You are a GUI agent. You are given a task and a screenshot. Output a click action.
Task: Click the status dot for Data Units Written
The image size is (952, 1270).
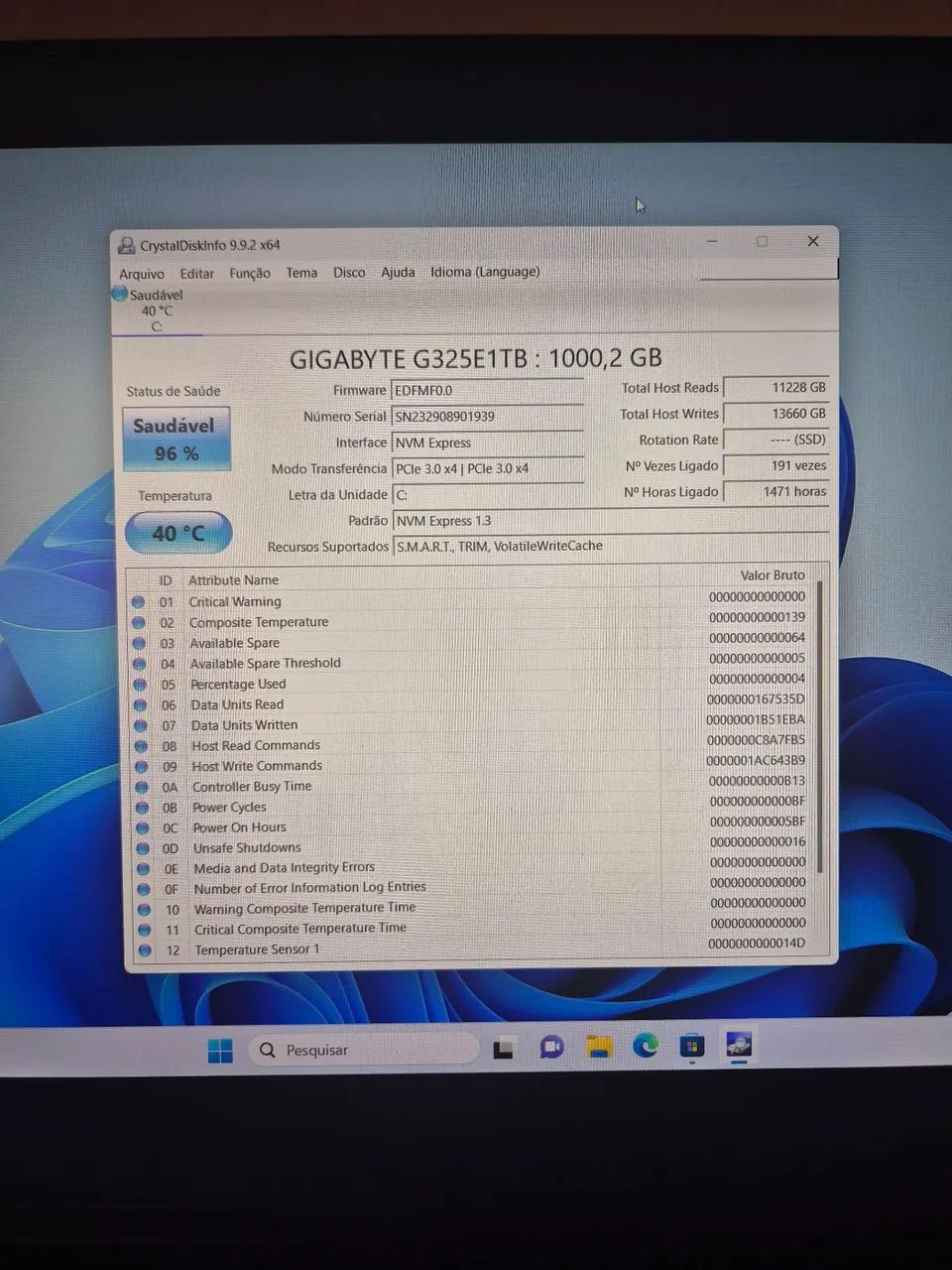141,725
